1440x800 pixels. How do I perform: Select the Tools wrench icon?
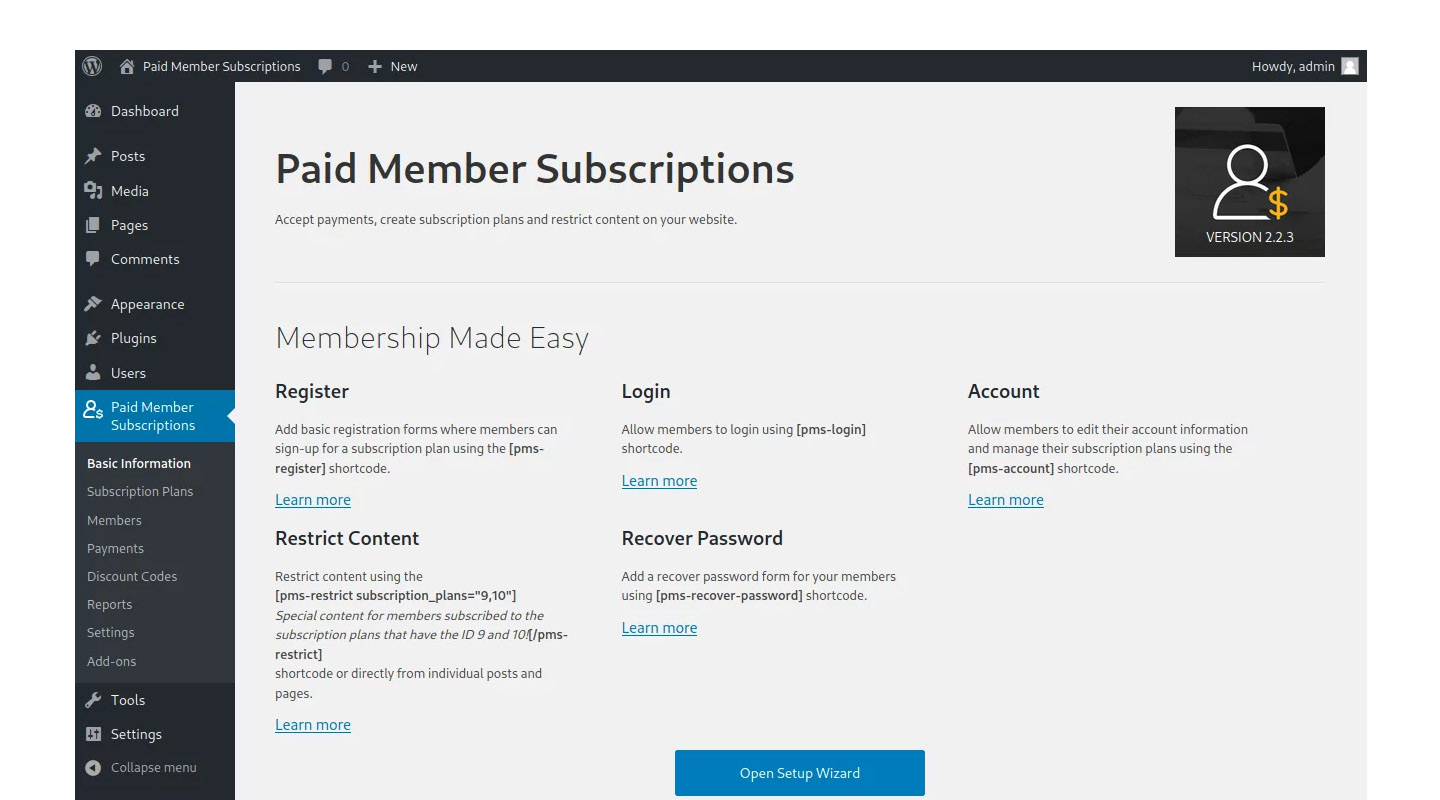tap(94, 699)
